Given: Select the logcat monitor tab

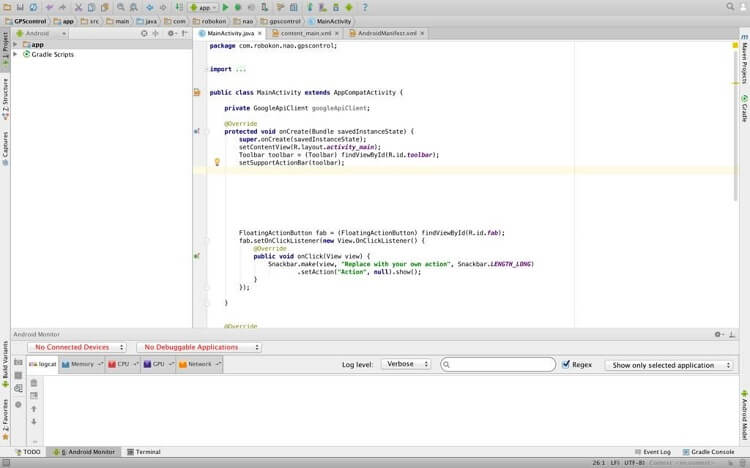Looking at the screenshot, I should point(43,364).
